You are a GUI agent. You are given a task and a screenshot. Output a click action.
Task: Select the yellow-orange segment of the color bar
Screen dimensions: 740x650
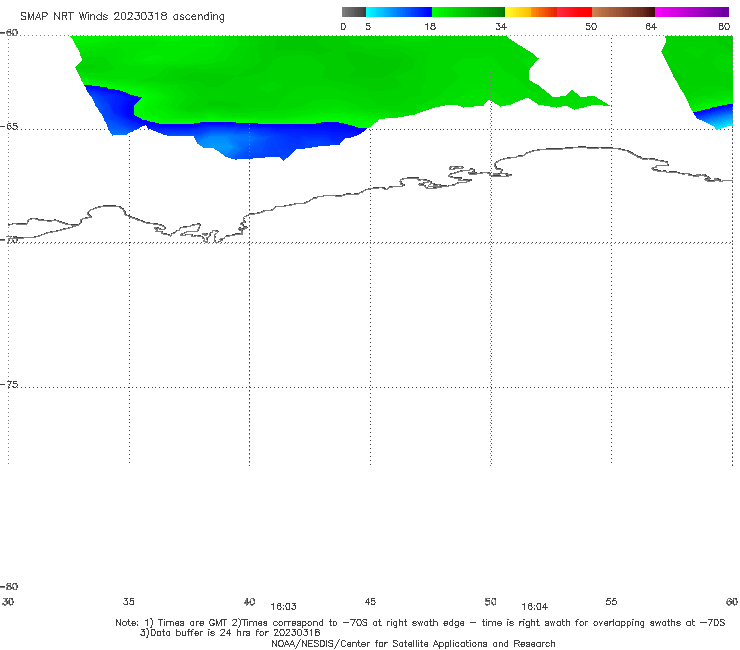(x=531, y=12)
